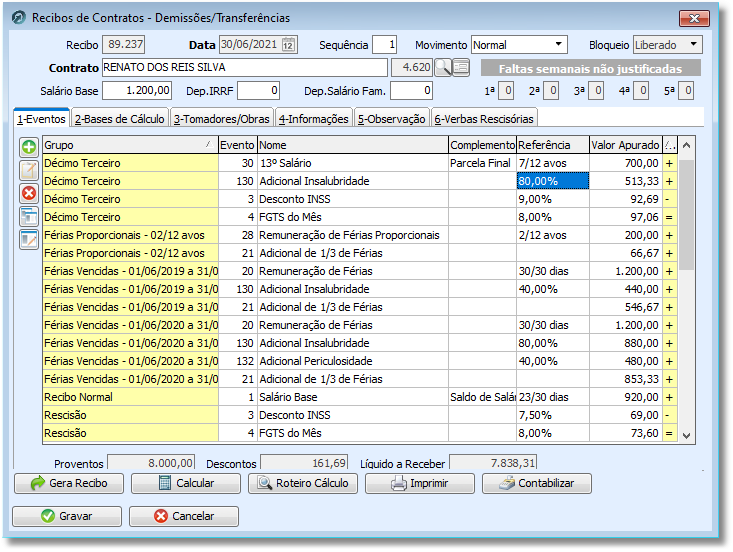Click the Contrato name field
Viewport: 733px width, 552px height.
tap(244, 67)
